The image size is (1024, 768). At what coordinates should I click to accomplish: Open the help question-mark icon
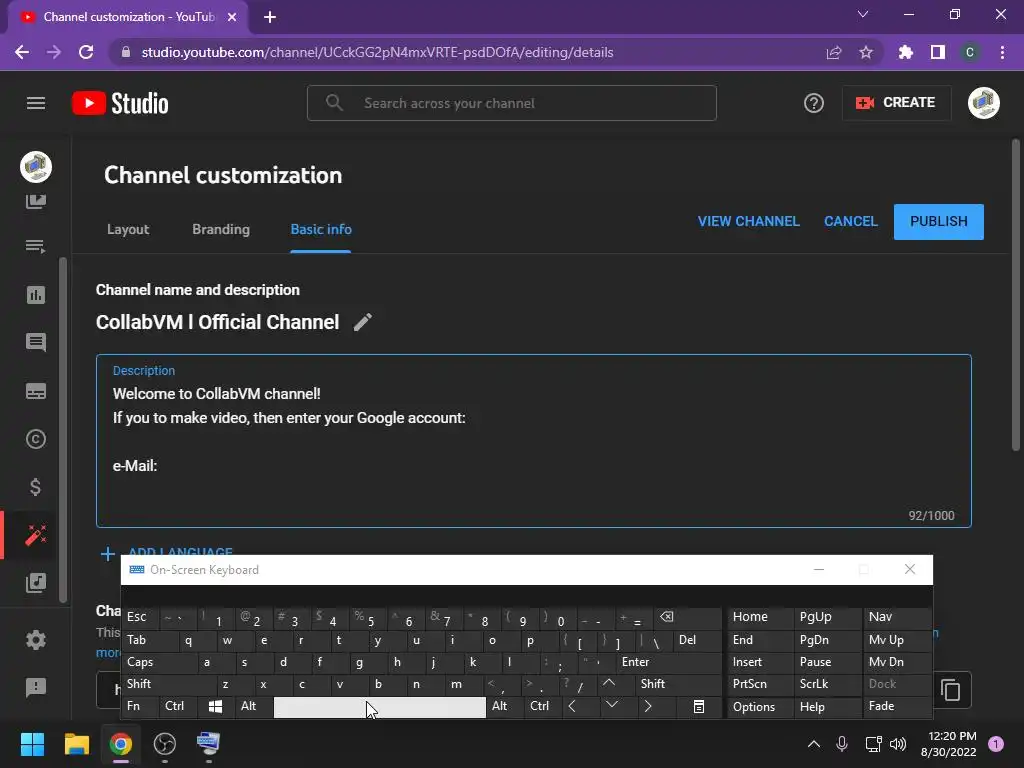click(x=814, y=103)
